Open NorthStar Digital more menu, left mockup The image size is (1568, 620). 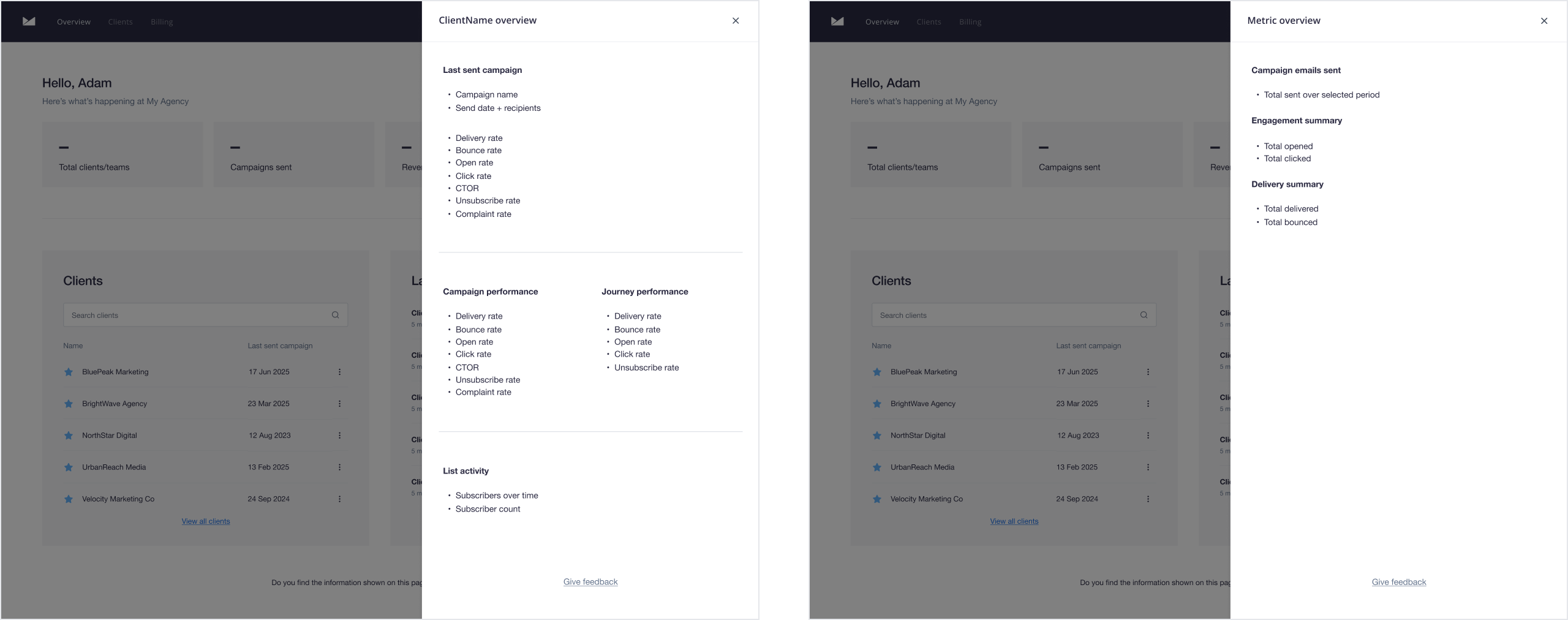339,436
